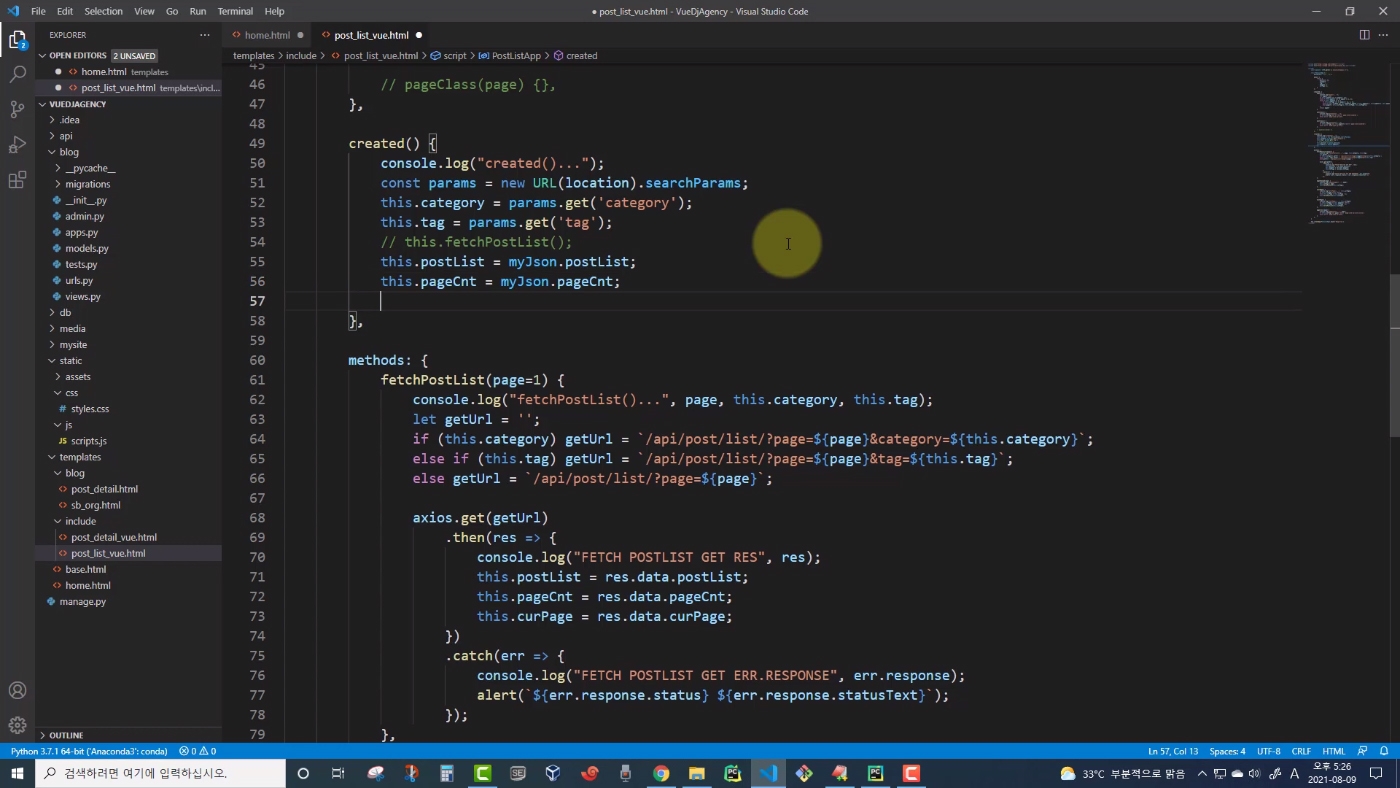Image resolution: width=1400 pixels, height=788 pixels.
Task: Show hidden system tray icons
Action: (x=1202, y=773)
